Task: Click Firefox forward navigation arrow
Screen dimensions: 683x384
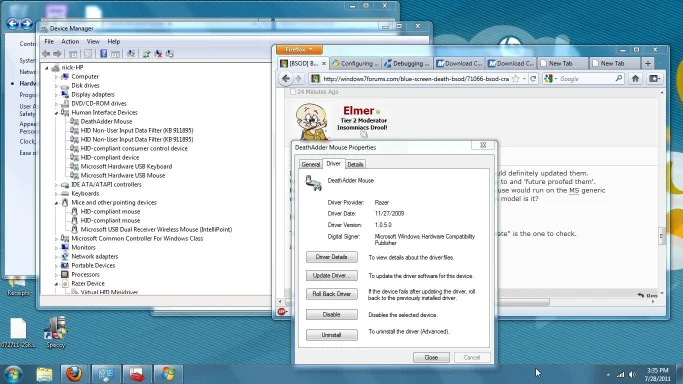Action: click(x=298, y=79)
